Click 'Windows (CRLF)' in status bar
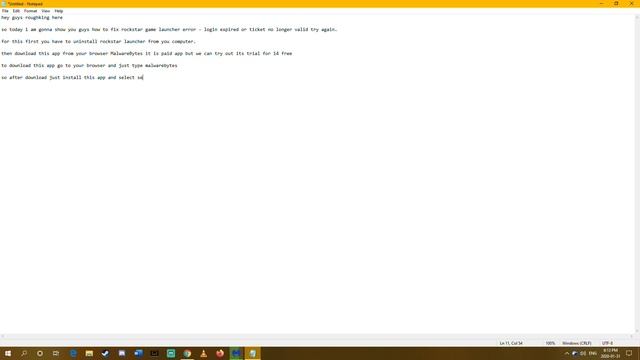The width and height of the screenshot is (640, 360). (x=576, y=343)
